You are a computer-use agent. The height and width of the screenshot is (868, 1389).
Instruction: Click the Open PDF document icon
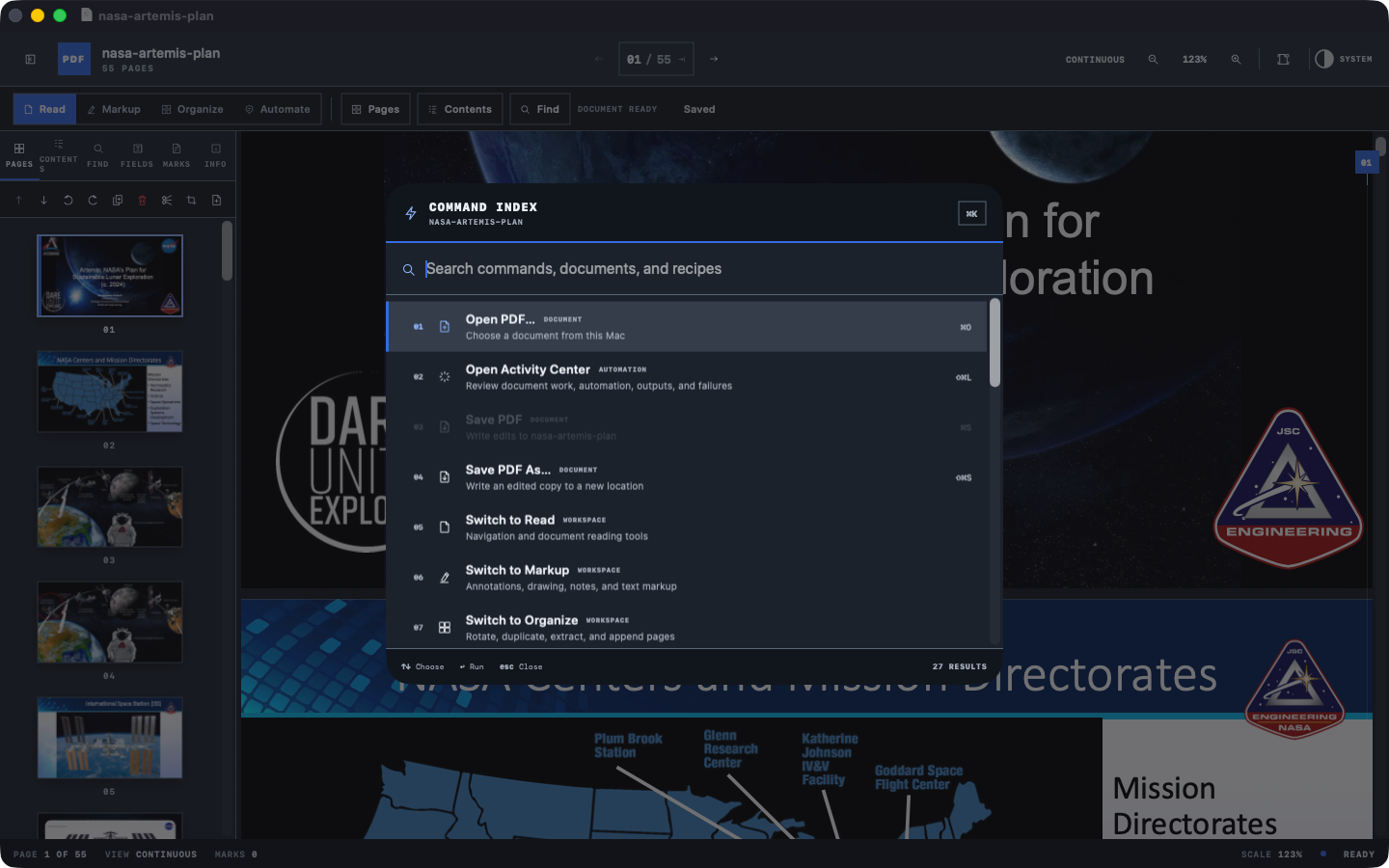(x=445, y=327)
